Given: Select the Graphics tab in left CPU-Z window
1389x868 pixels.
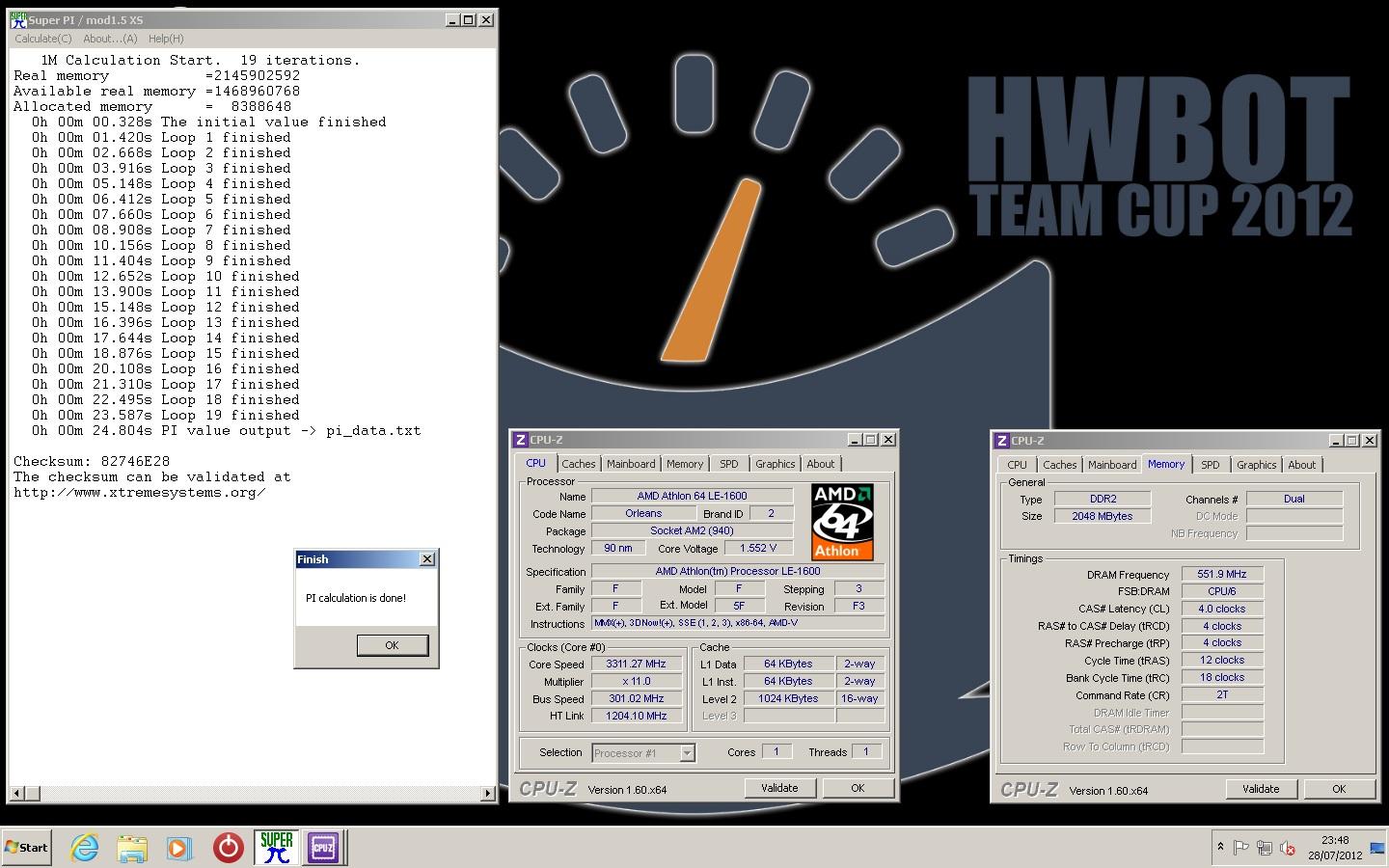Looking at the screenshot, I should (776, 464).
